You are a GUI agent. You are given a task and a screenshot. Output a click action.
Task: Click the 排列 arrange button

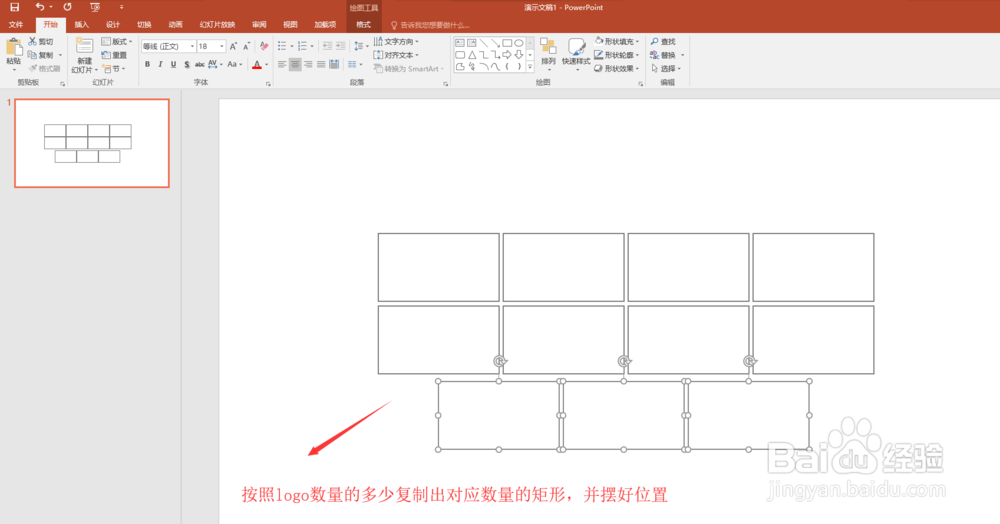pyautogui.click(x=548, y=53)
